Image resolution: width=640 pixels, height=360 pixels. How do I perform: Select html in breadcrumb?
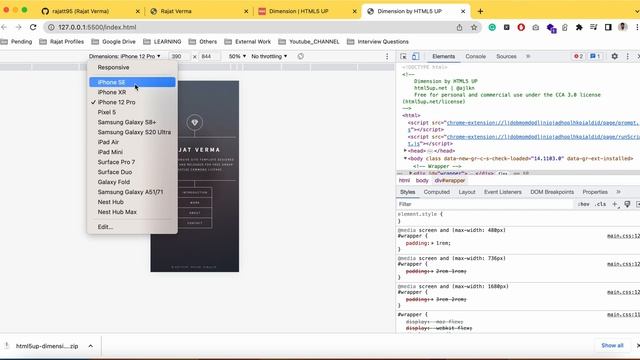point(404,180)
